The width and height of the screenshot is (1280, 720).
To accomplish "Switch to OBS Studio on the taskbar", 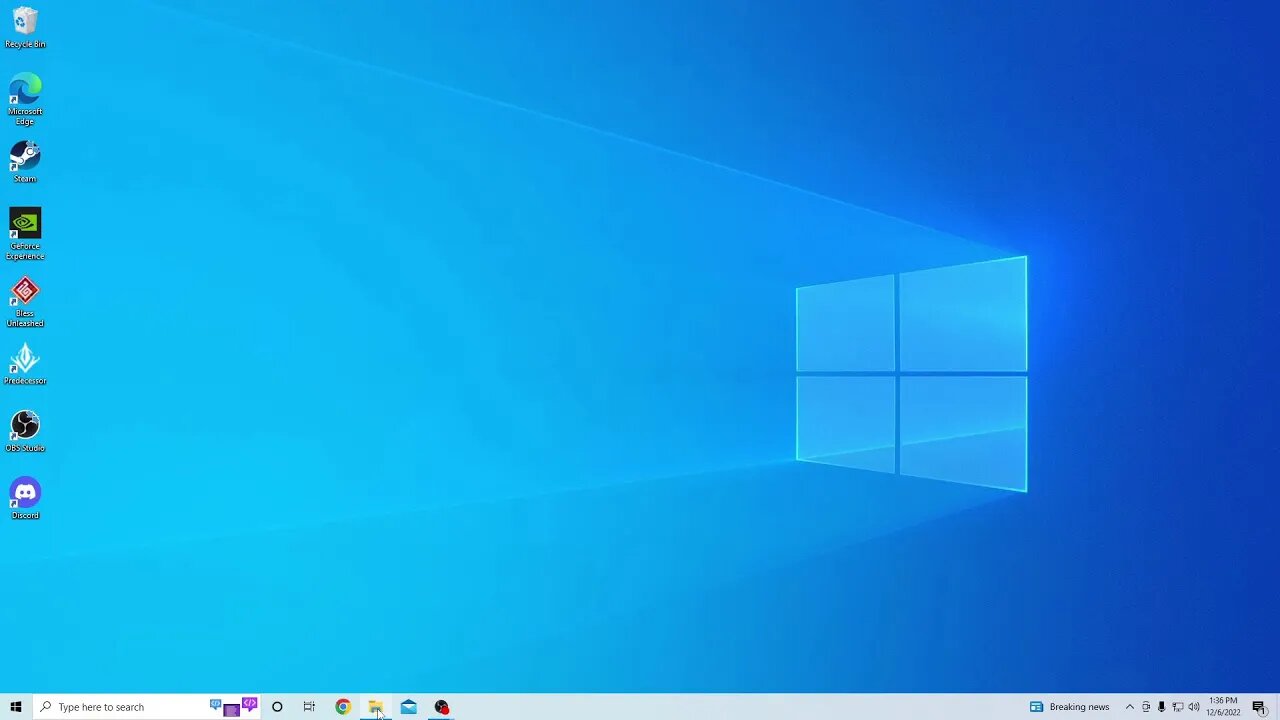I will 442,707.
